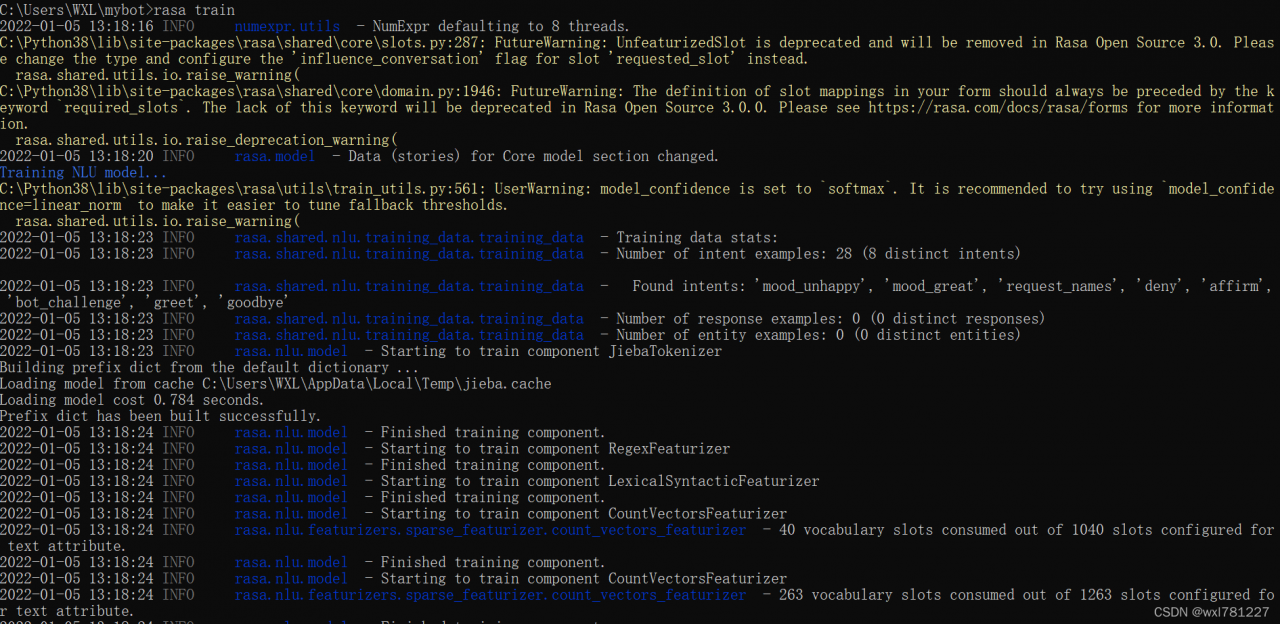Click the 'Training data stats:' text
The width and height of the screenshot is (1280, 624).
[x=697, y=238]
